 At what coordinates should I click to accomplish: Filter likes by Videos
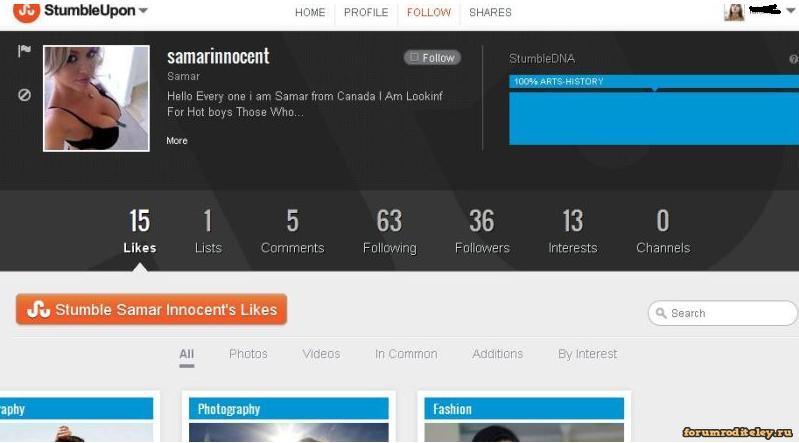tap(321, 354)
